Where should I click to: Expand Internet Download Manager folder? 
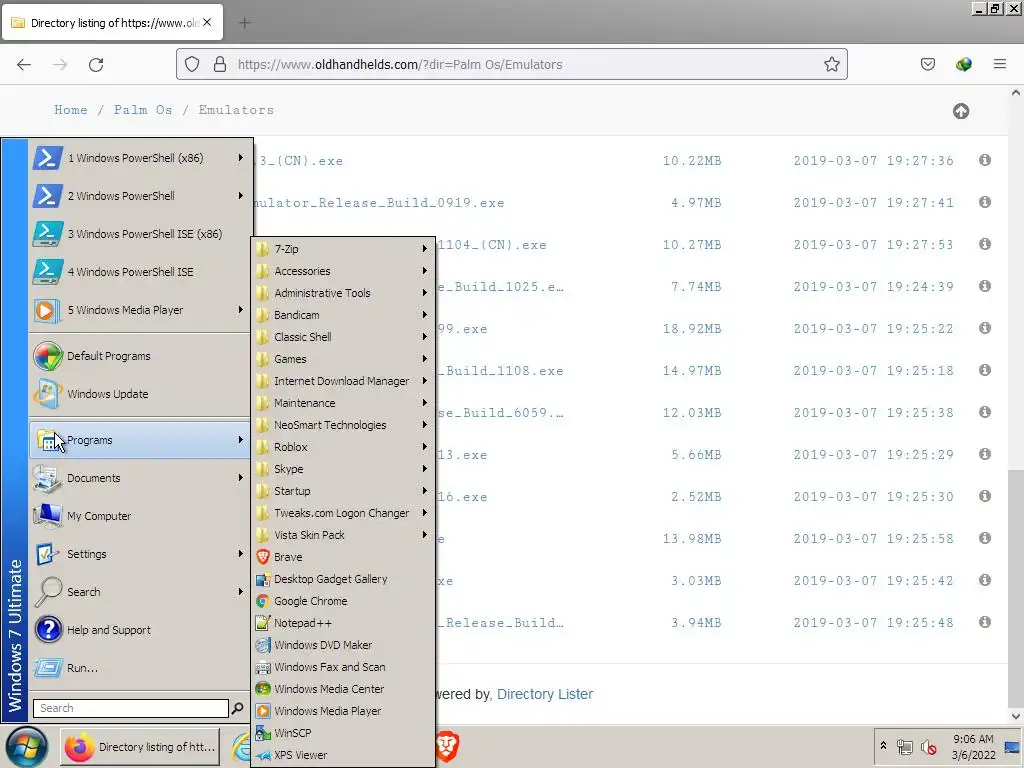tap(343, 381)
